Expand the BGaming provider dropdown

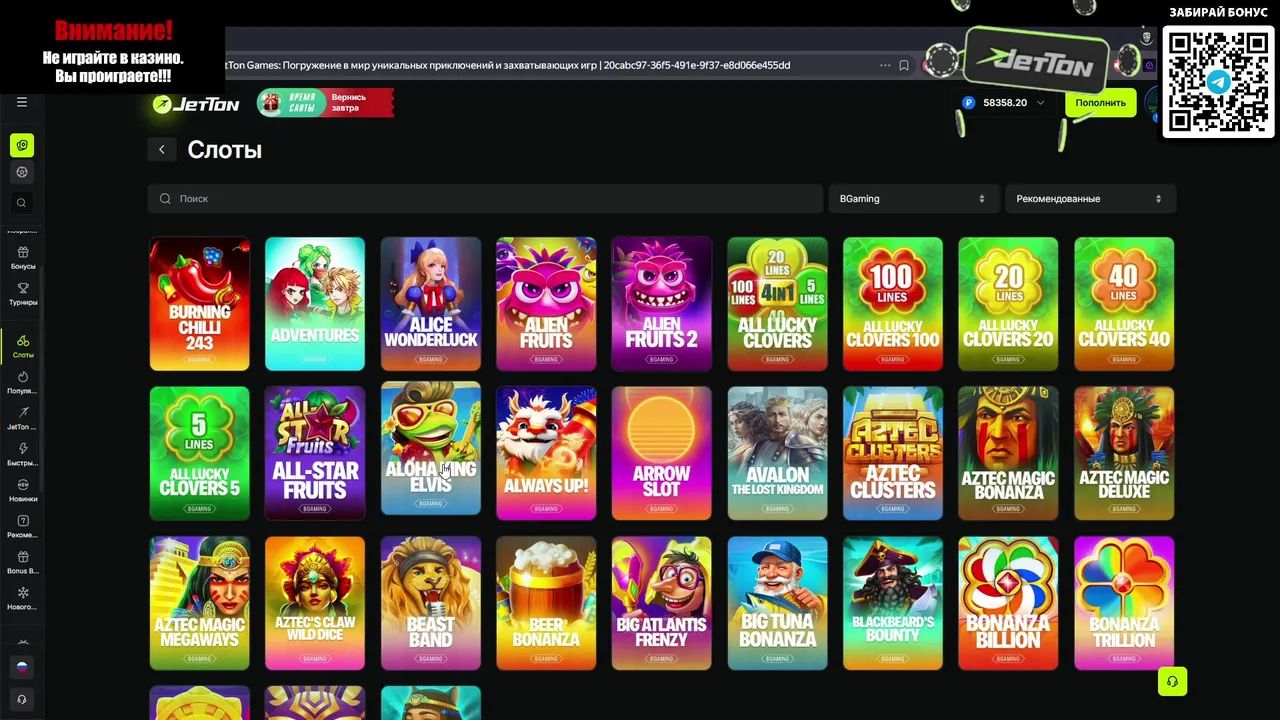(912, 199)
